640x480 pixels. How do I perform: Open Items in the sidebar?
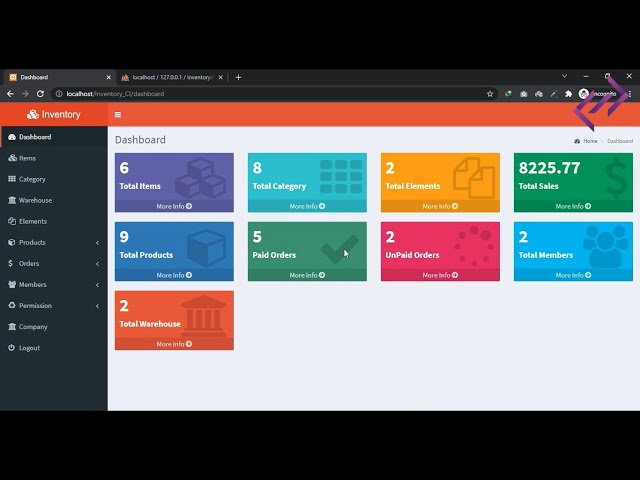pos(53,158)
